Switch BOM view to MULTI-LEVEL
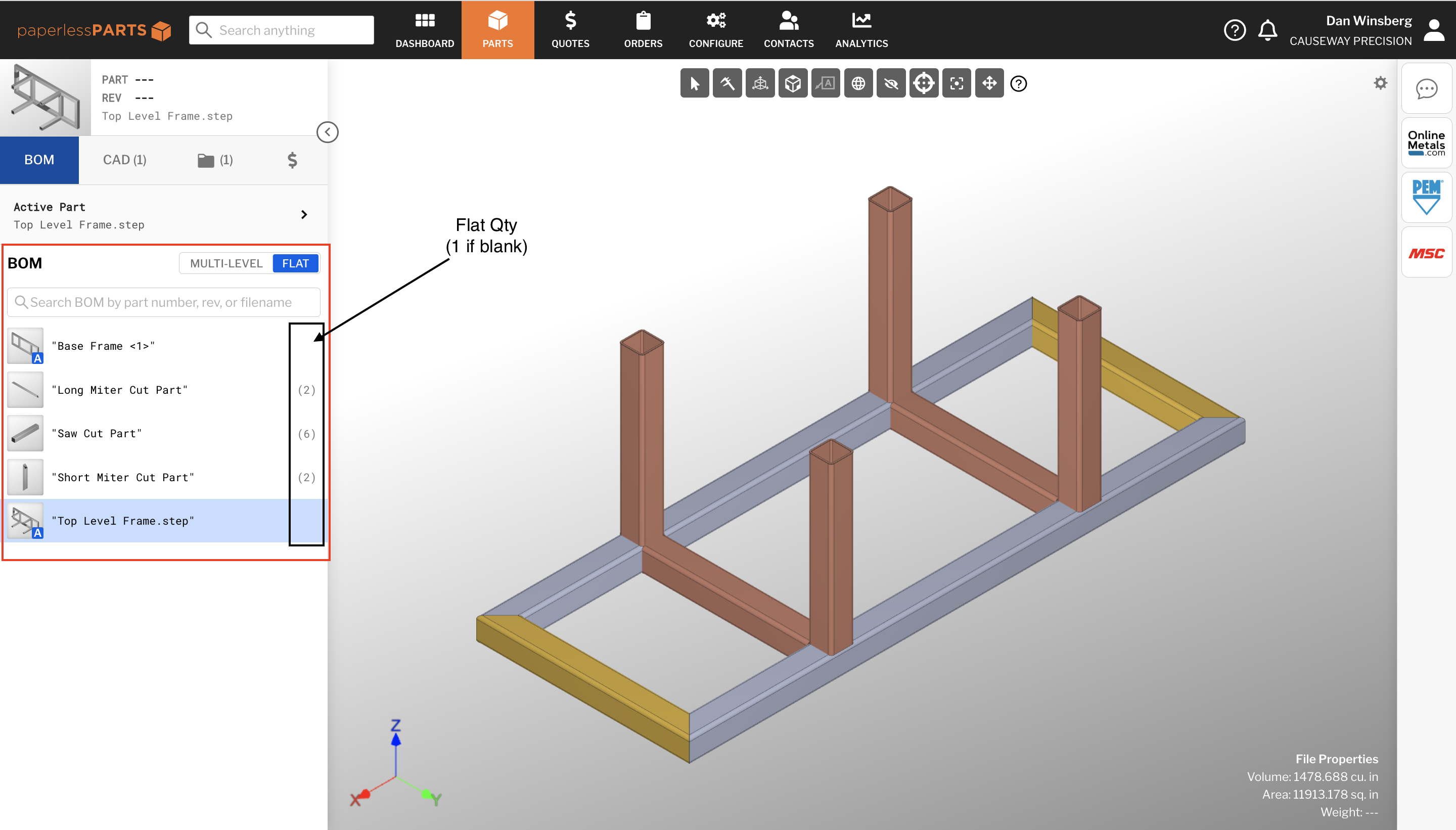Image resolution: width=1456 pixels, height=830 pixels. [x=226, y=263]
